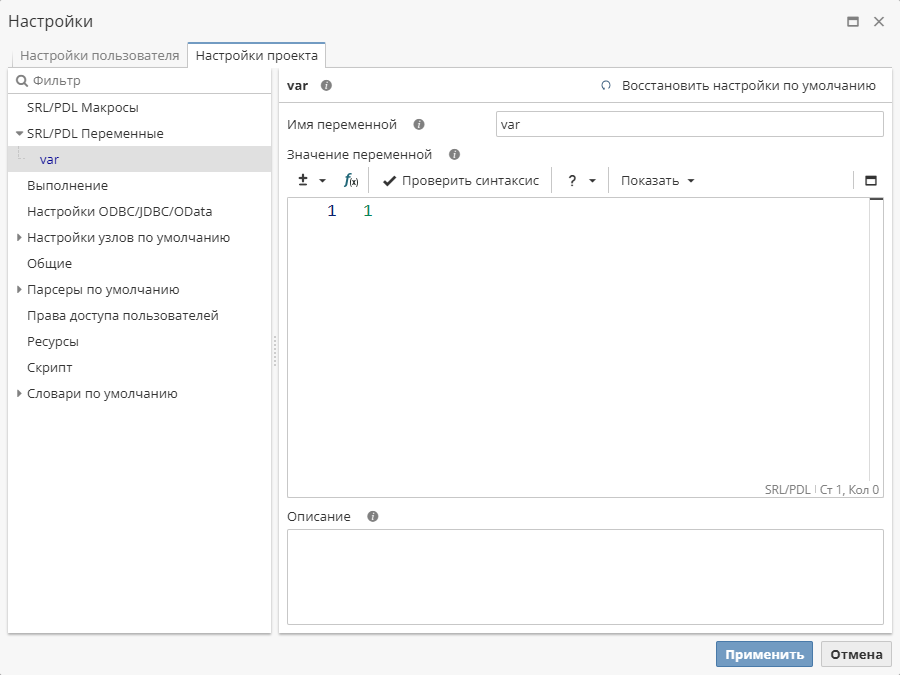
Task: Switch to Настройки пользователя tab
Action: (99, 56)
